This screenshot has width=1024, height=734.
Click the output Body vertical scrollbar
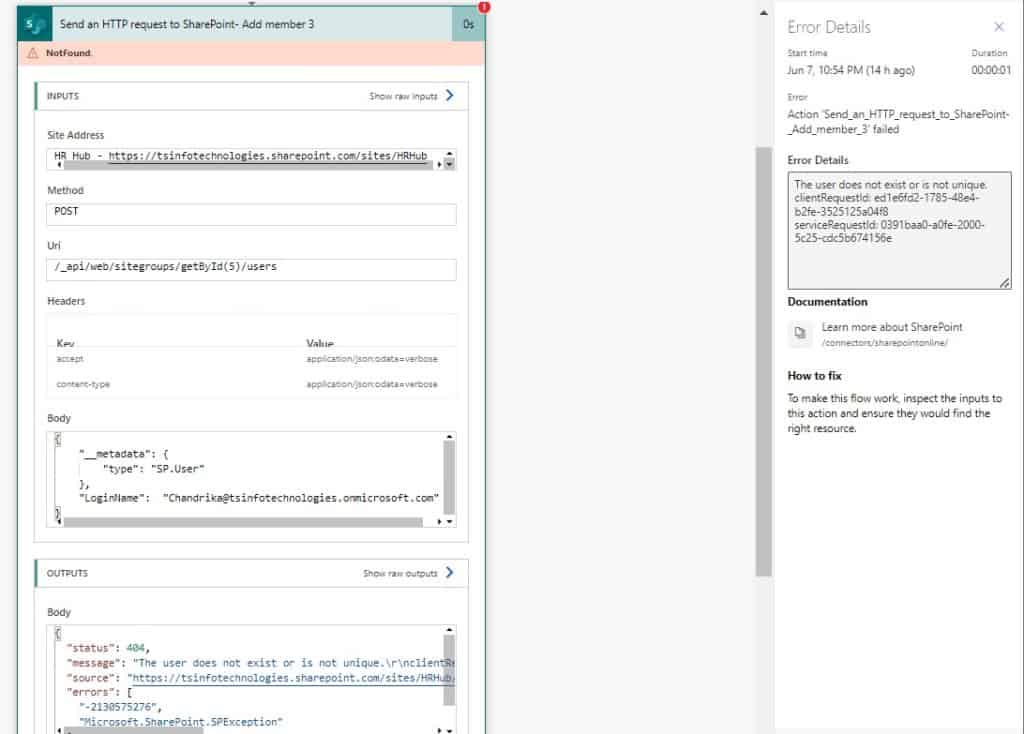[449, 670]
